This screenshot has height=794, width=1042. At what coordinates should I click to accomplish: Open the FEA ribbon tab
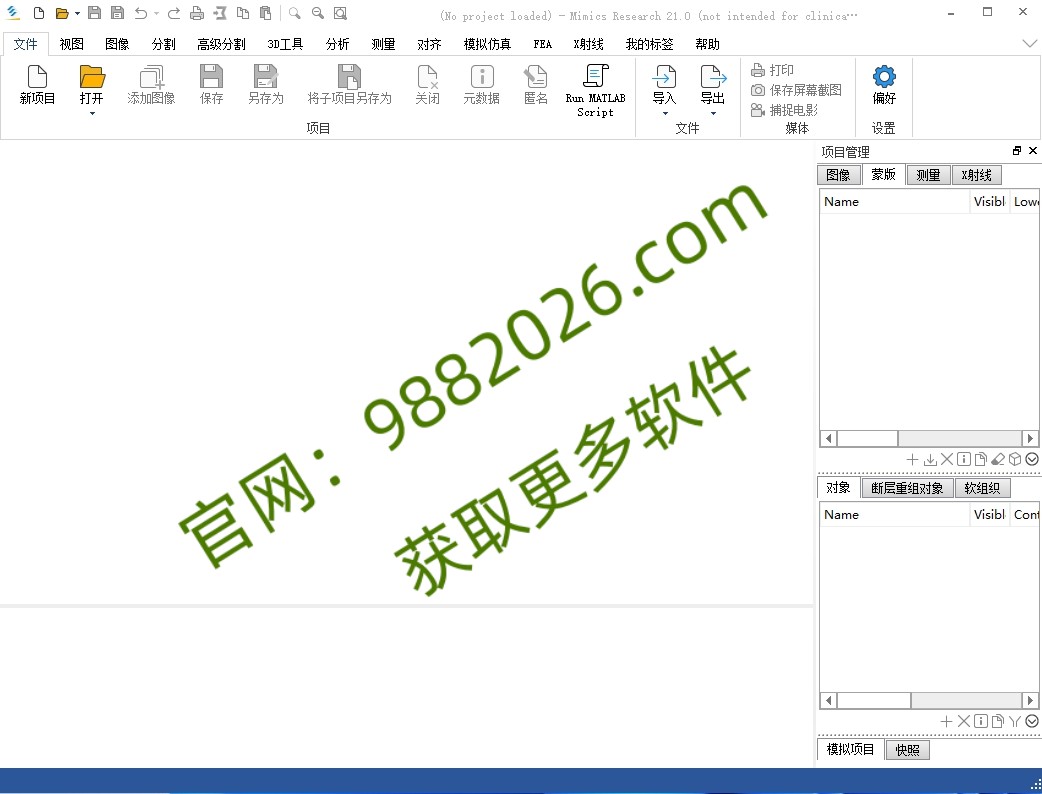click(x=542, y=44)
